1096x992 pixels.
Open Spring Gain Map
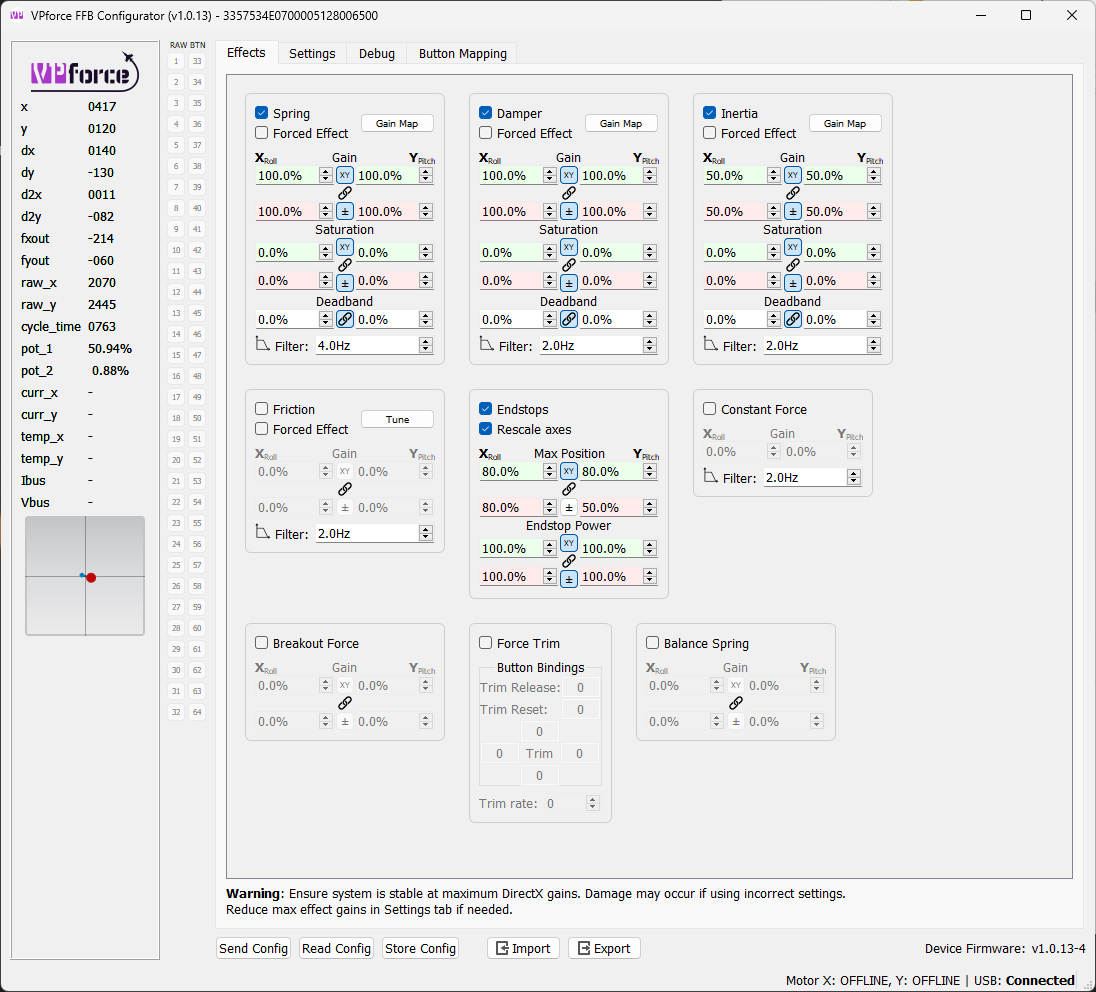[397, 123]
